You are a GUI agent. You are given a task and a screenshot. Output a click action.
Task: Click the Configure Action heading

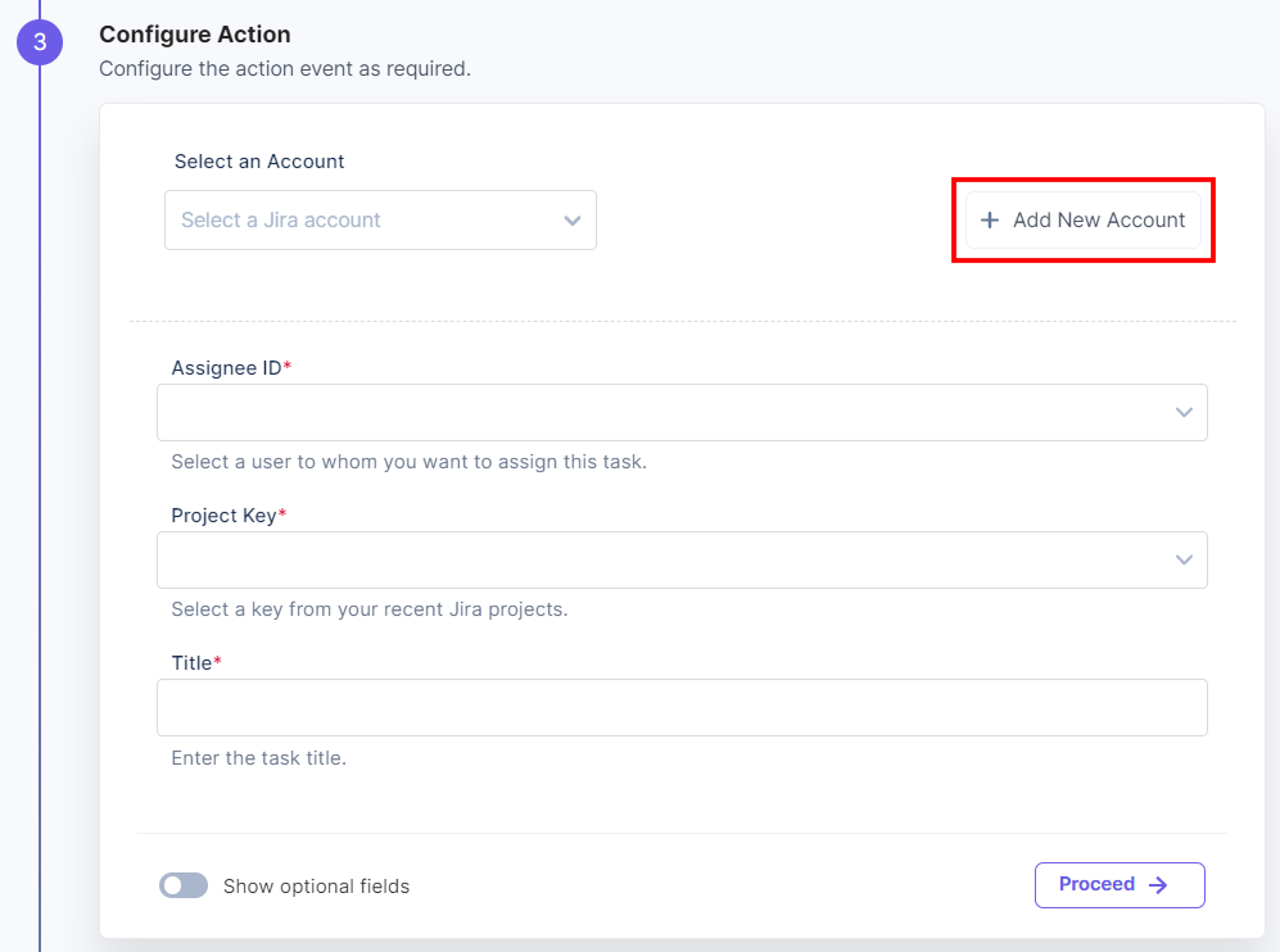tap(195, 35)
